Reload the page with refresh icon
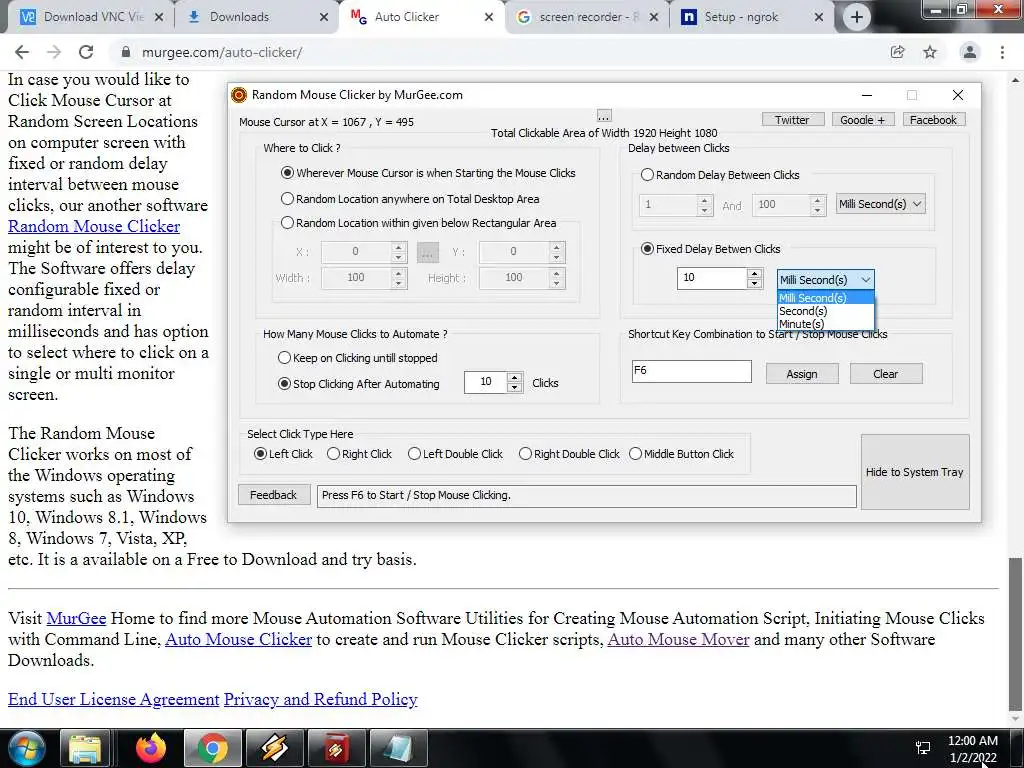This screenshot has width=1024, height=768. coord(86,52)
